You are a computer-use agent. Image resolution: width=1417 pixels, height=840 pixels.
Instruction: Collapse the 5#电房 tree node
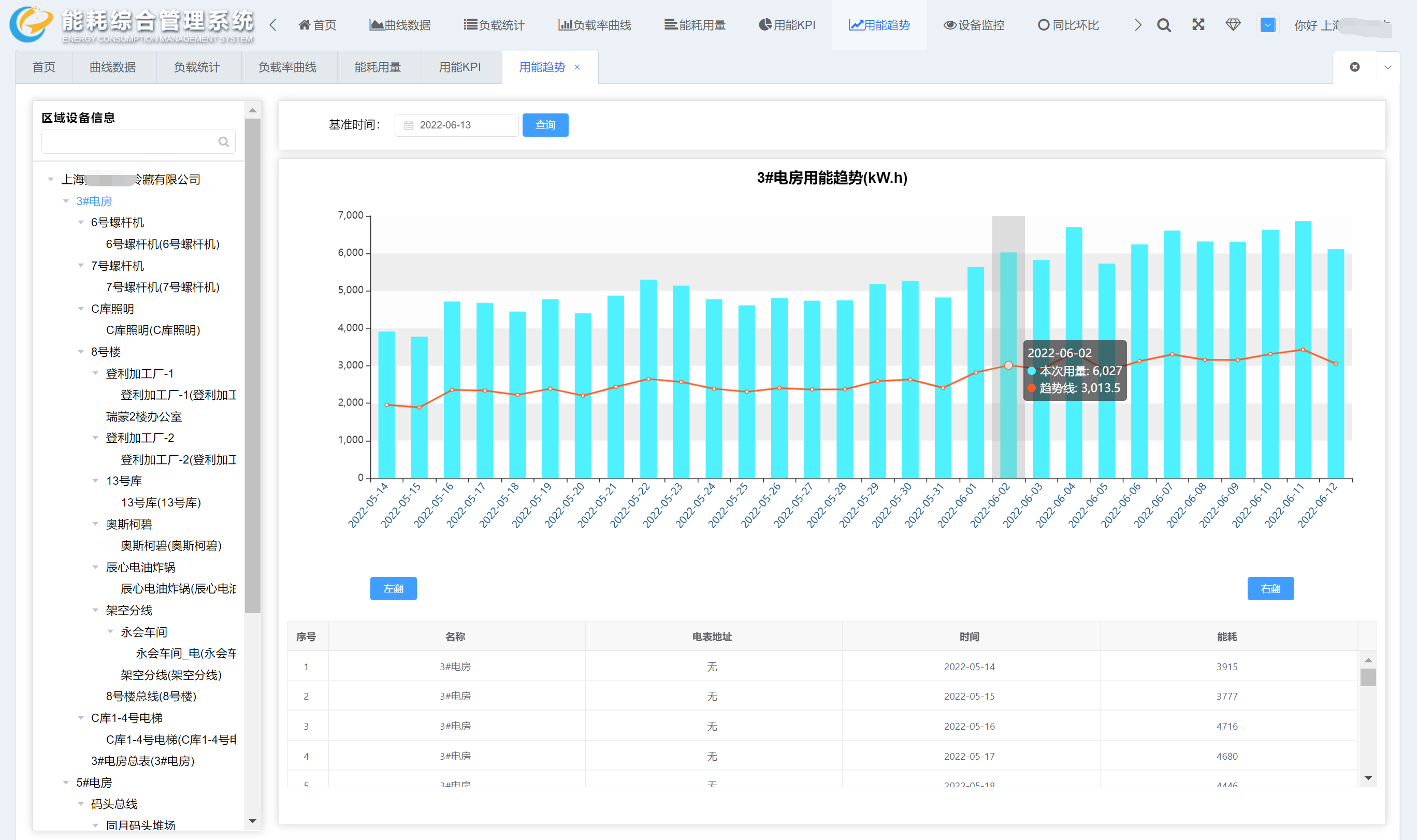point(66,783)
